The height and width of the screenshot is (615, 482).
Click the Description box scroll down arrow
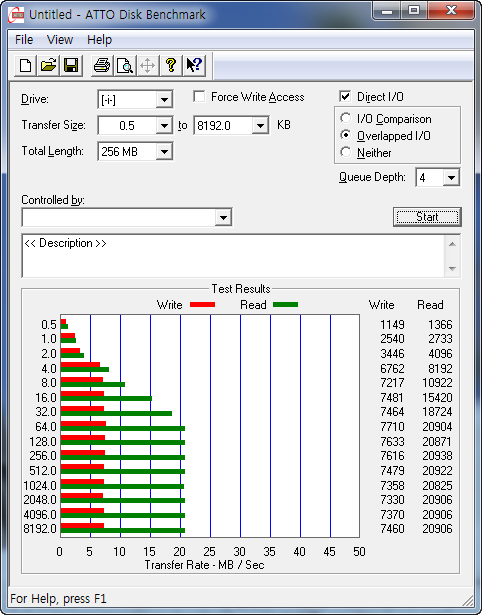[452, 269]
